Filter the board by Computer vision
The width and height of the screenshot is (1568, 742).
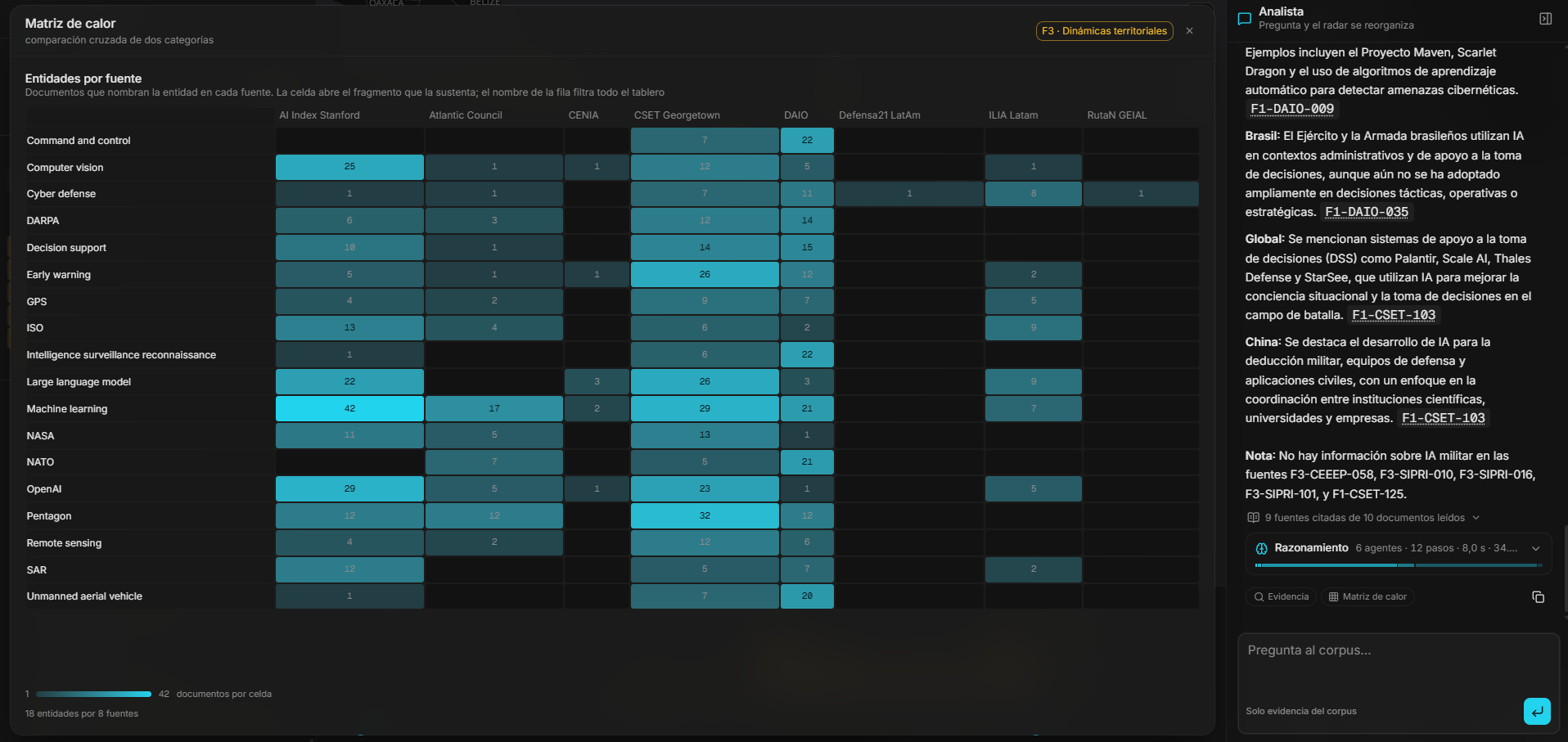tap(65, 168)
